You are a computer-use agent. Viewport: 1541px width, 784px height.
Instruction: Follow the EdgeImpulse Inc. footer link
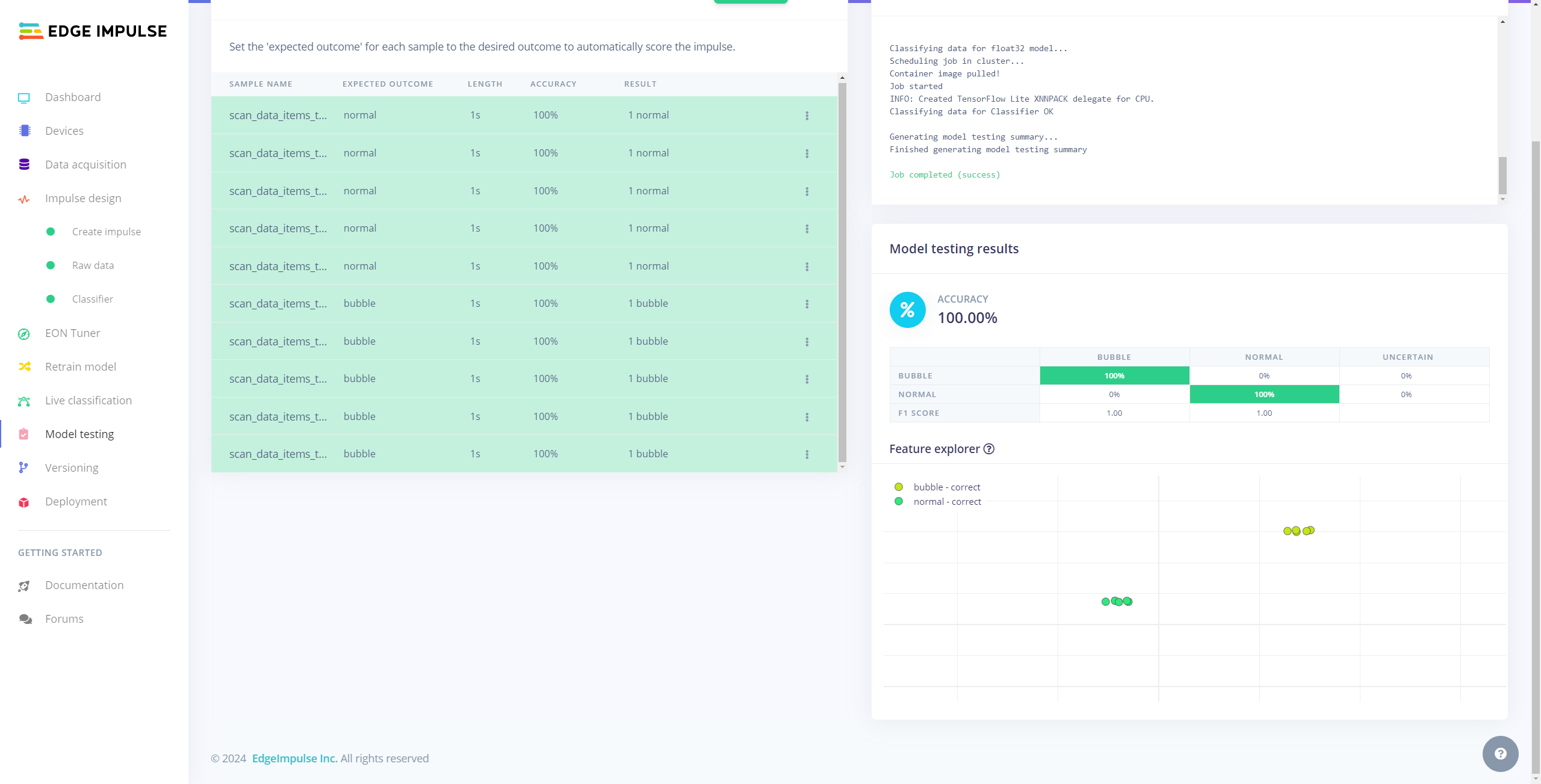pos(294,758)
